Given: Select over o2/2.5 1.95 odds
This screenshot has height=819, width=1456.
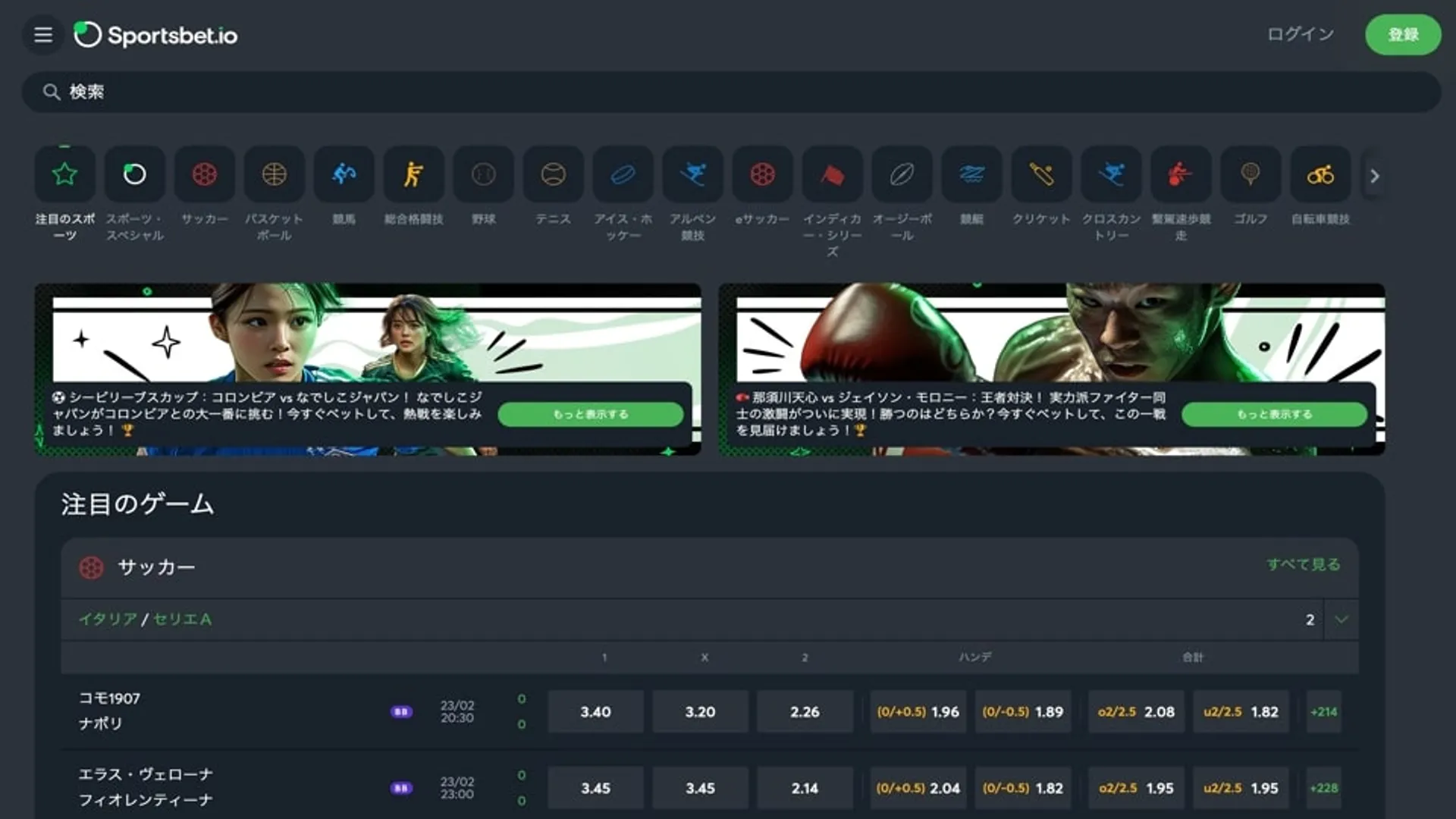Looking at the screenshot, I should [x=1137, y=788].
